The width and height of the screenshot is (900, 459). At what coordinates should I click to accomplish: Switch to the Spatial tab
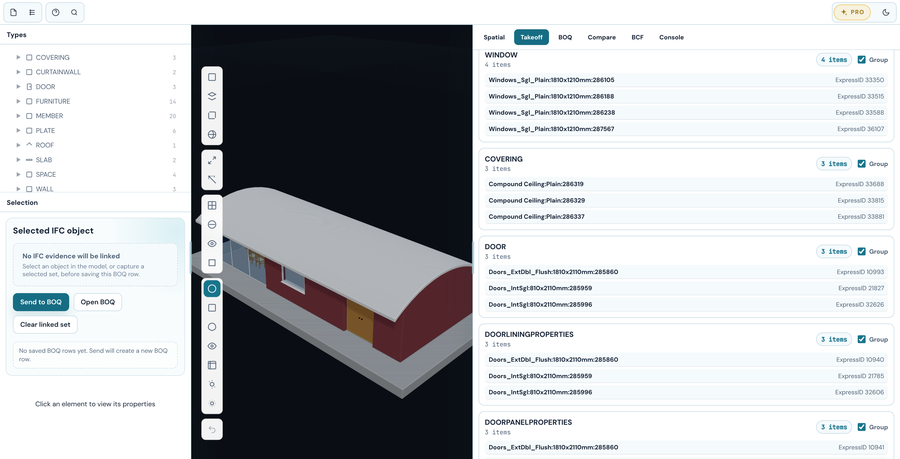494,37
